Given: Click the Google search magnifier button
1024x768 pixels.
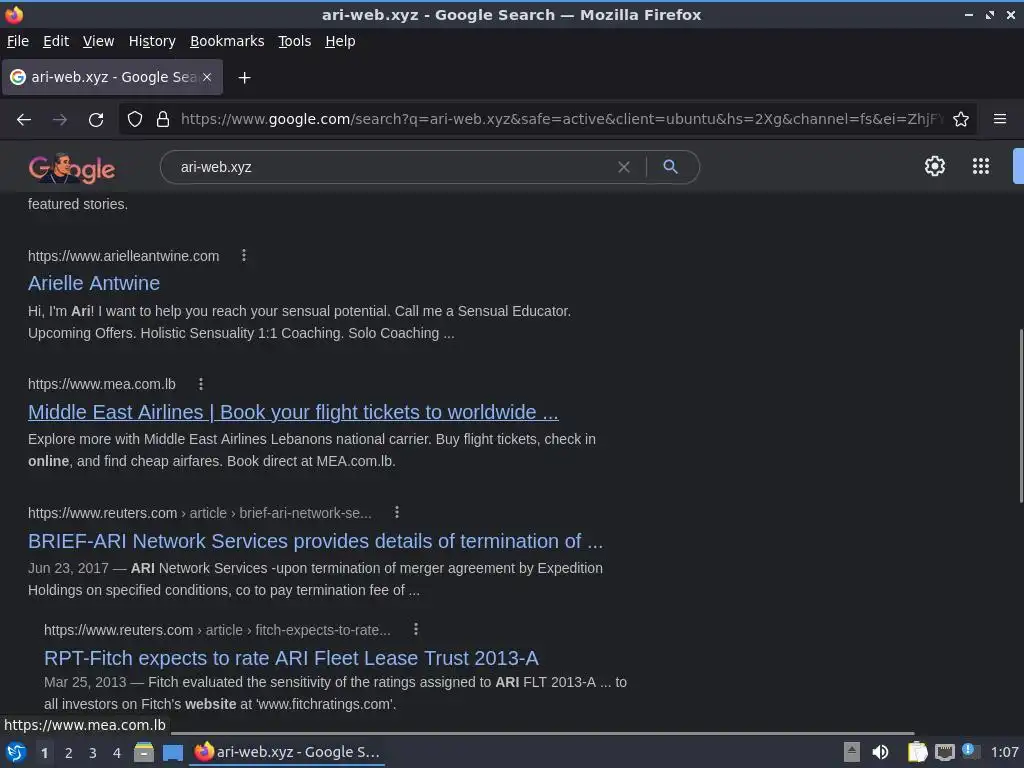Looking at the screenshot, I should coord(670,167).
